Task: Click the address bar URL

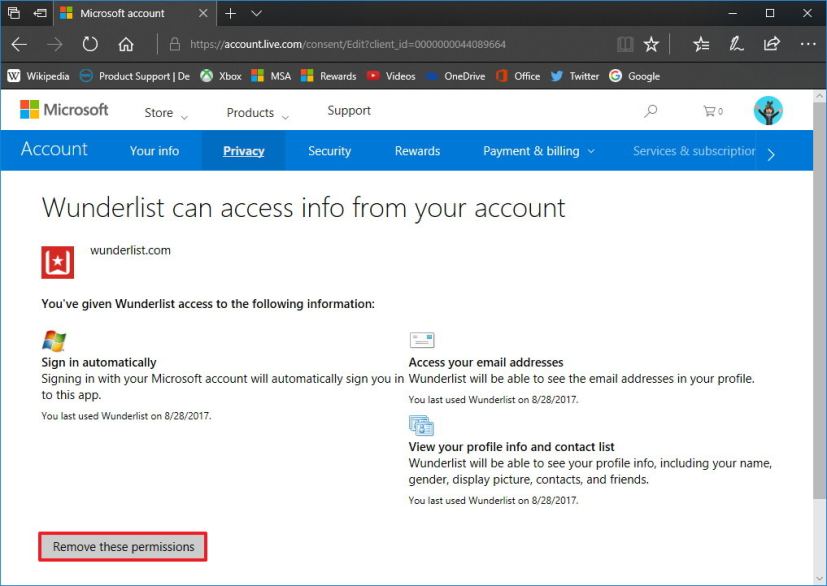Action: 348,44
